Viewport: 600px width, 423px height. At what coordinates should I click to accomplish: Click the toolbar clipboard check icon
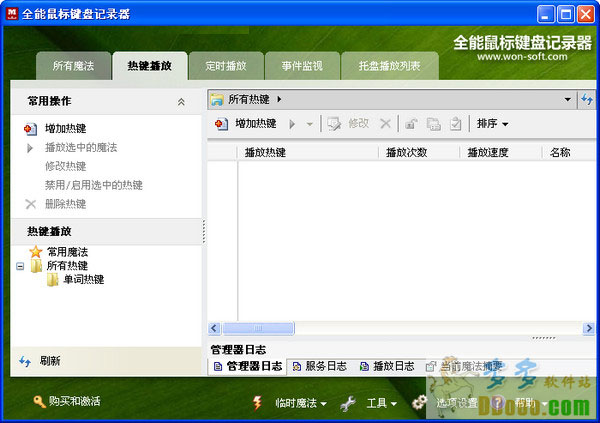coord(455,124)
